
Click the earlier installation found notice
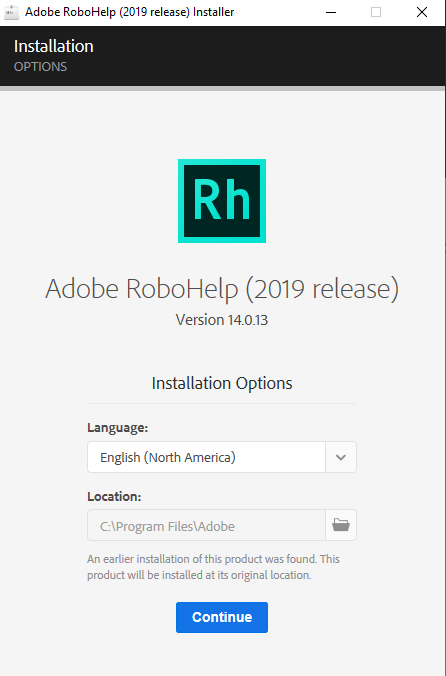[x=213, y=567]
